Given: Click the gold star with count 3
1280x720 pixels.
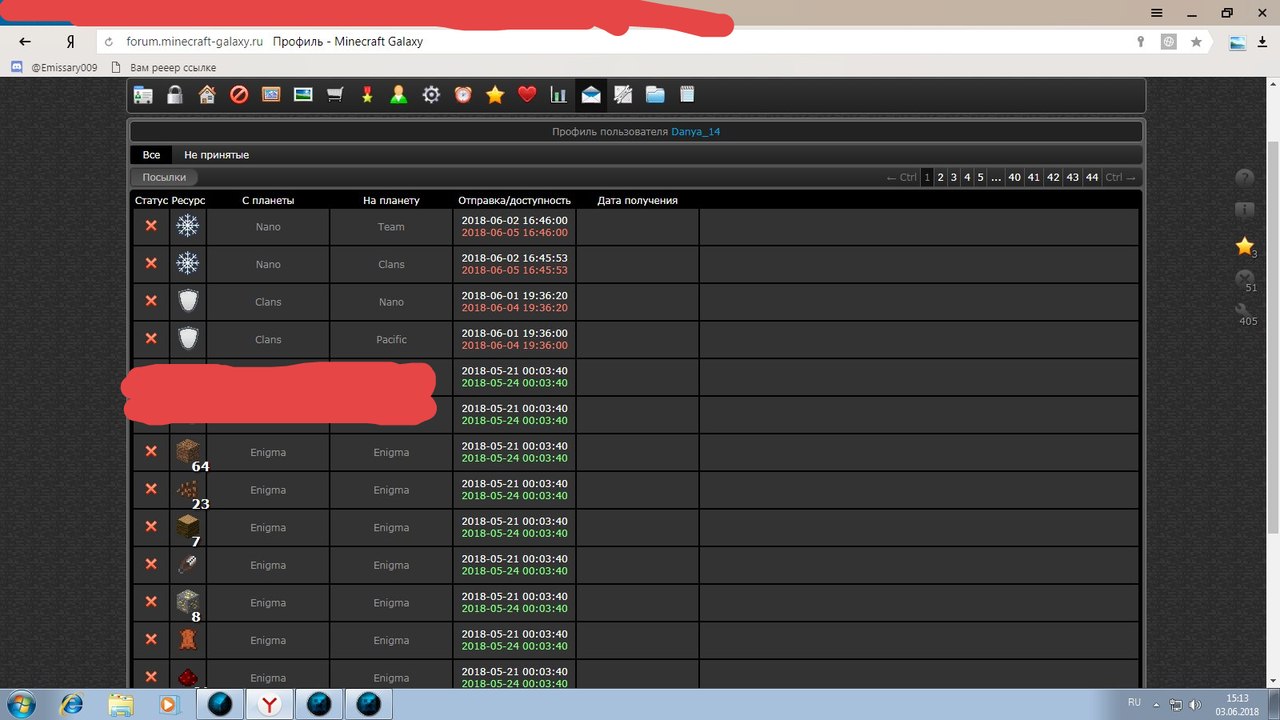Looking at the screenshot, I should point(1244,246).
